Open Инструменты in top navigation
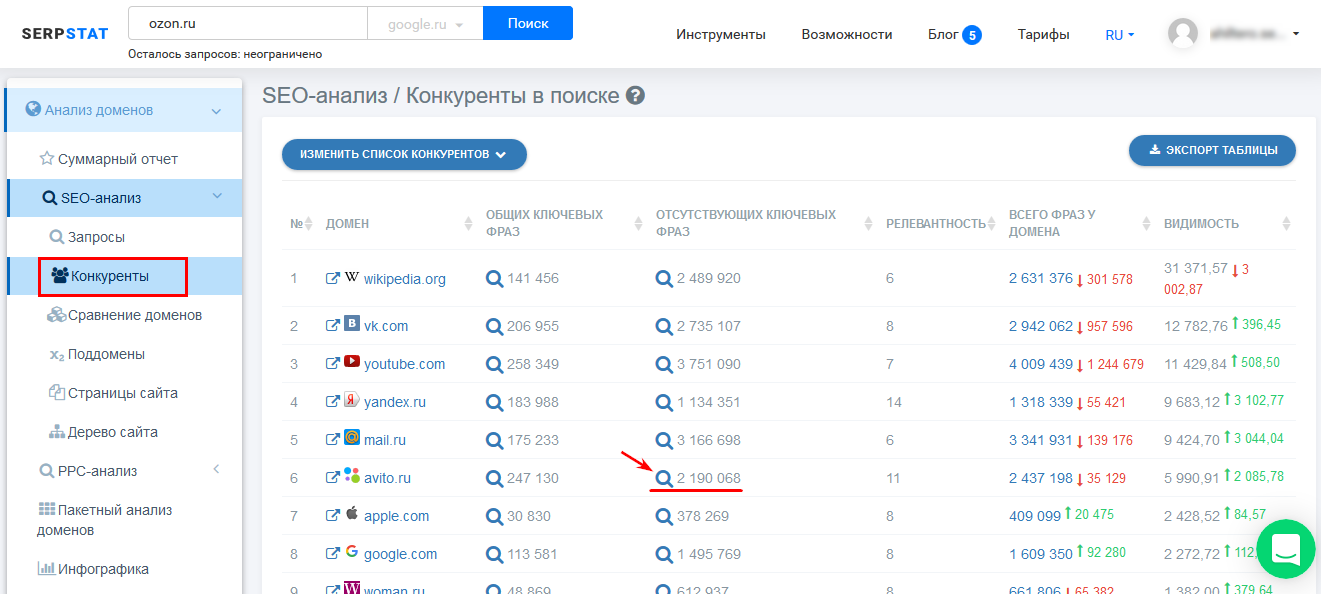The height and width of the screenshot is (594, 1321). click(720, 35)
